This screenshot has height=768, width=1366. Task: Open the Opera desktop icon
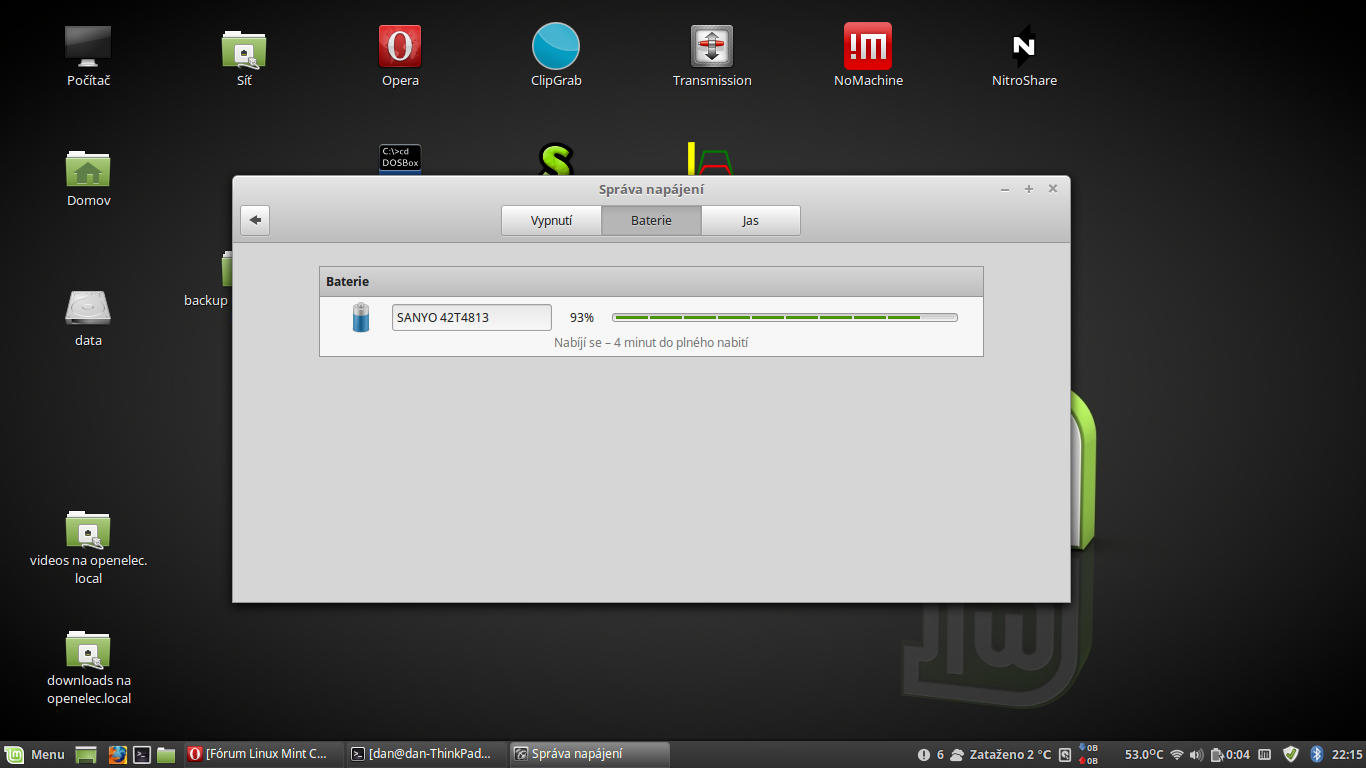(400, 47)
